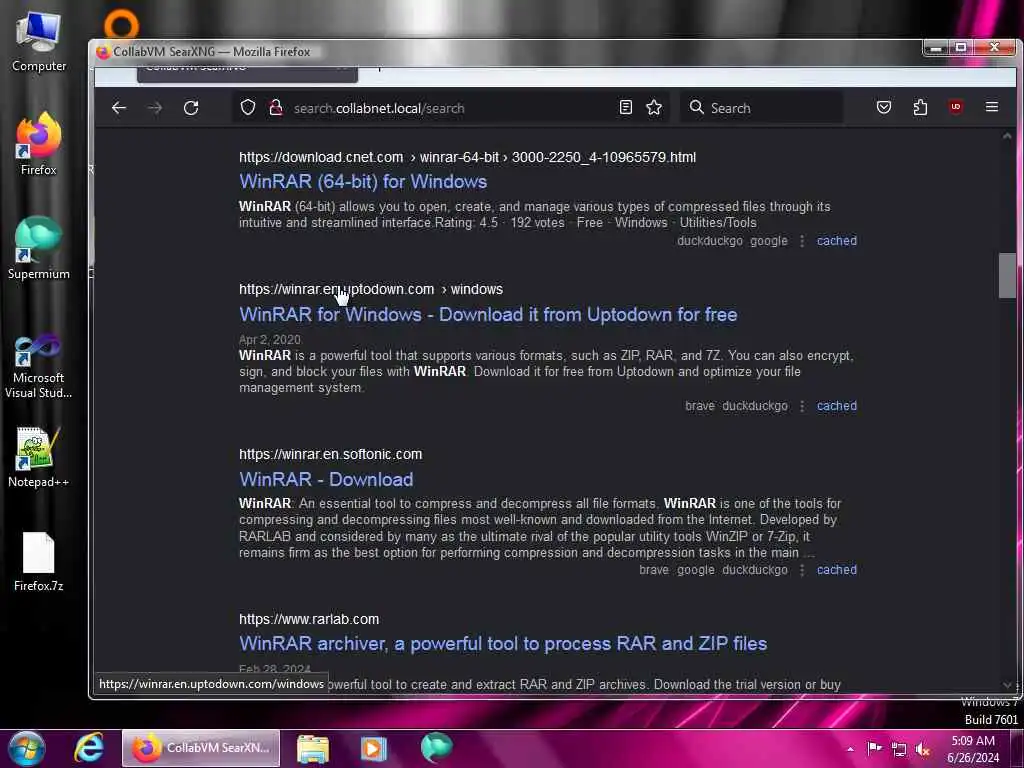
Task: Toggle reader view icon in address bar
Action: coord(626,107)
